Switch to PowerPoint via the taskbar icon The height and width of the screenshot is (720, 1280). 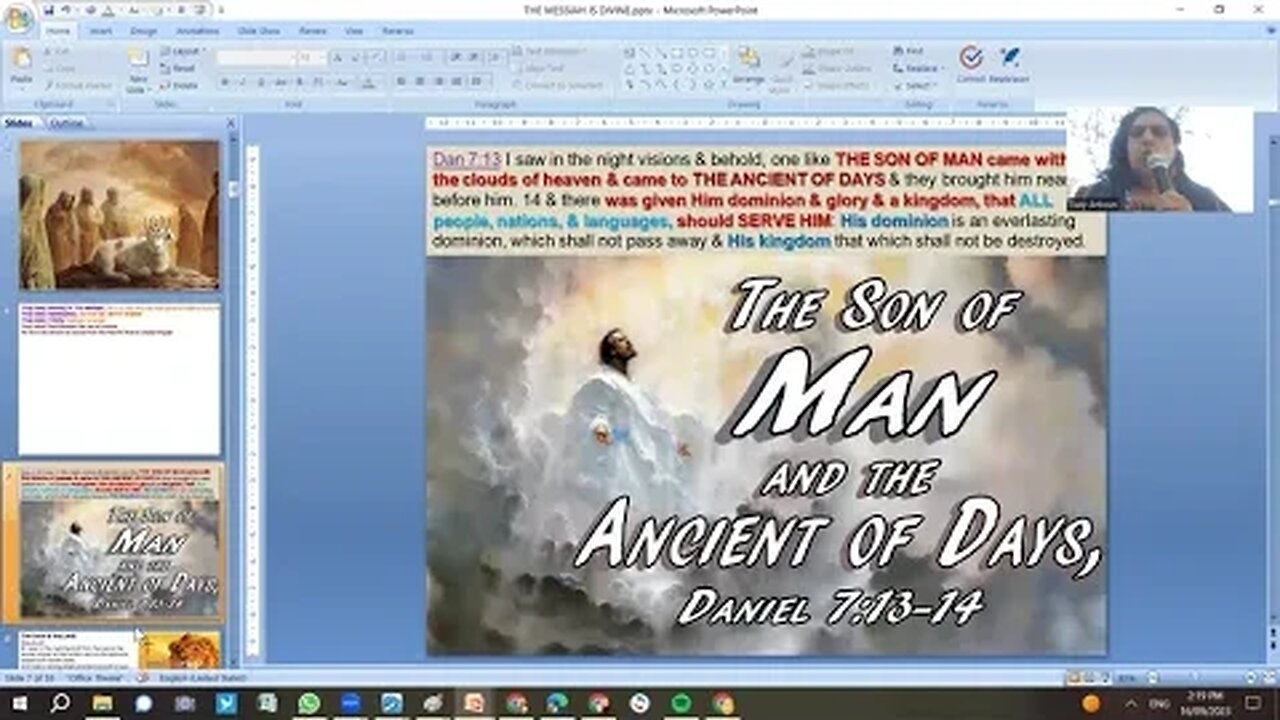(474, 703)
